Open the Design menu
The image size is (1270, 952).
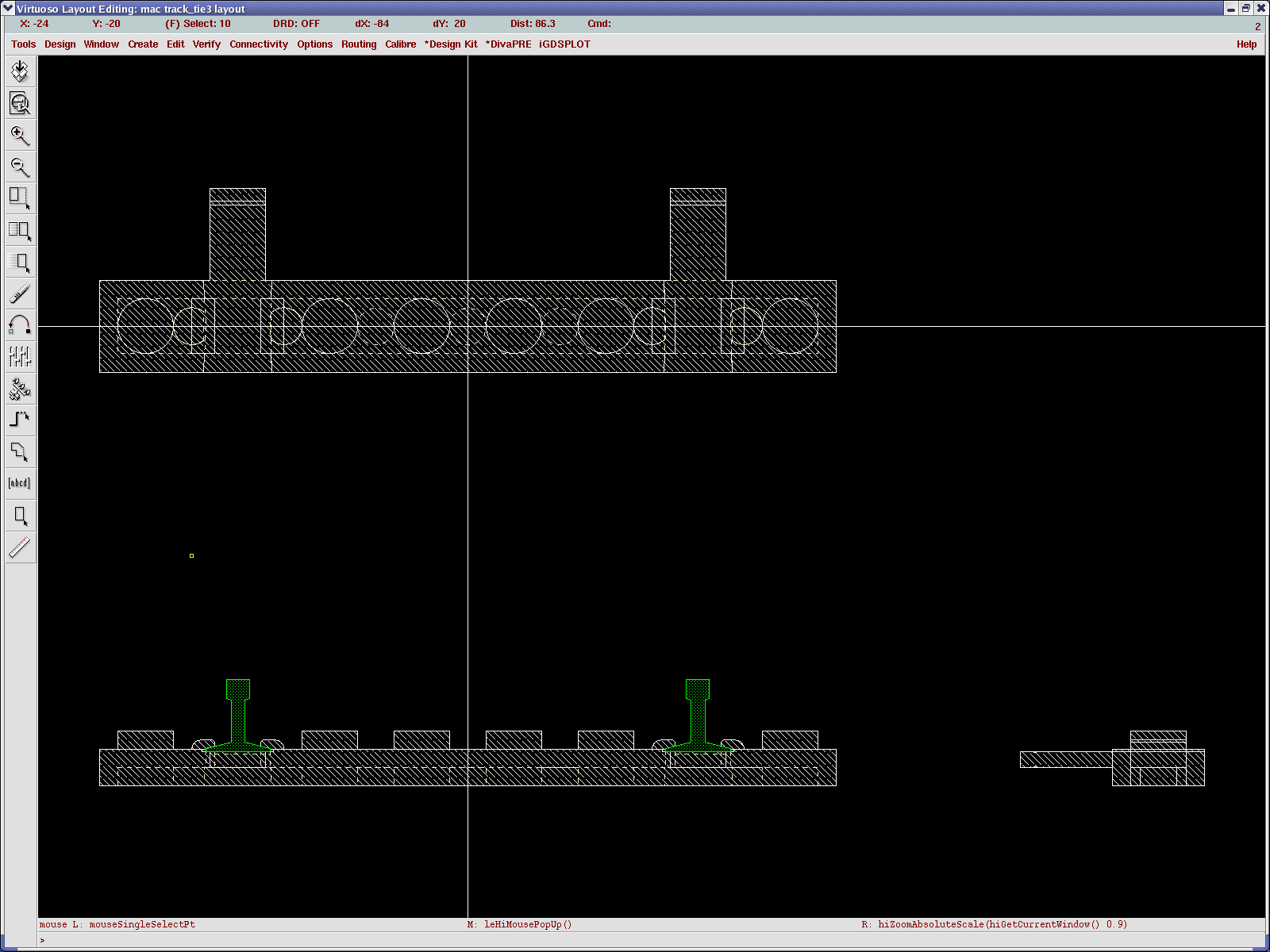(60, 44)
